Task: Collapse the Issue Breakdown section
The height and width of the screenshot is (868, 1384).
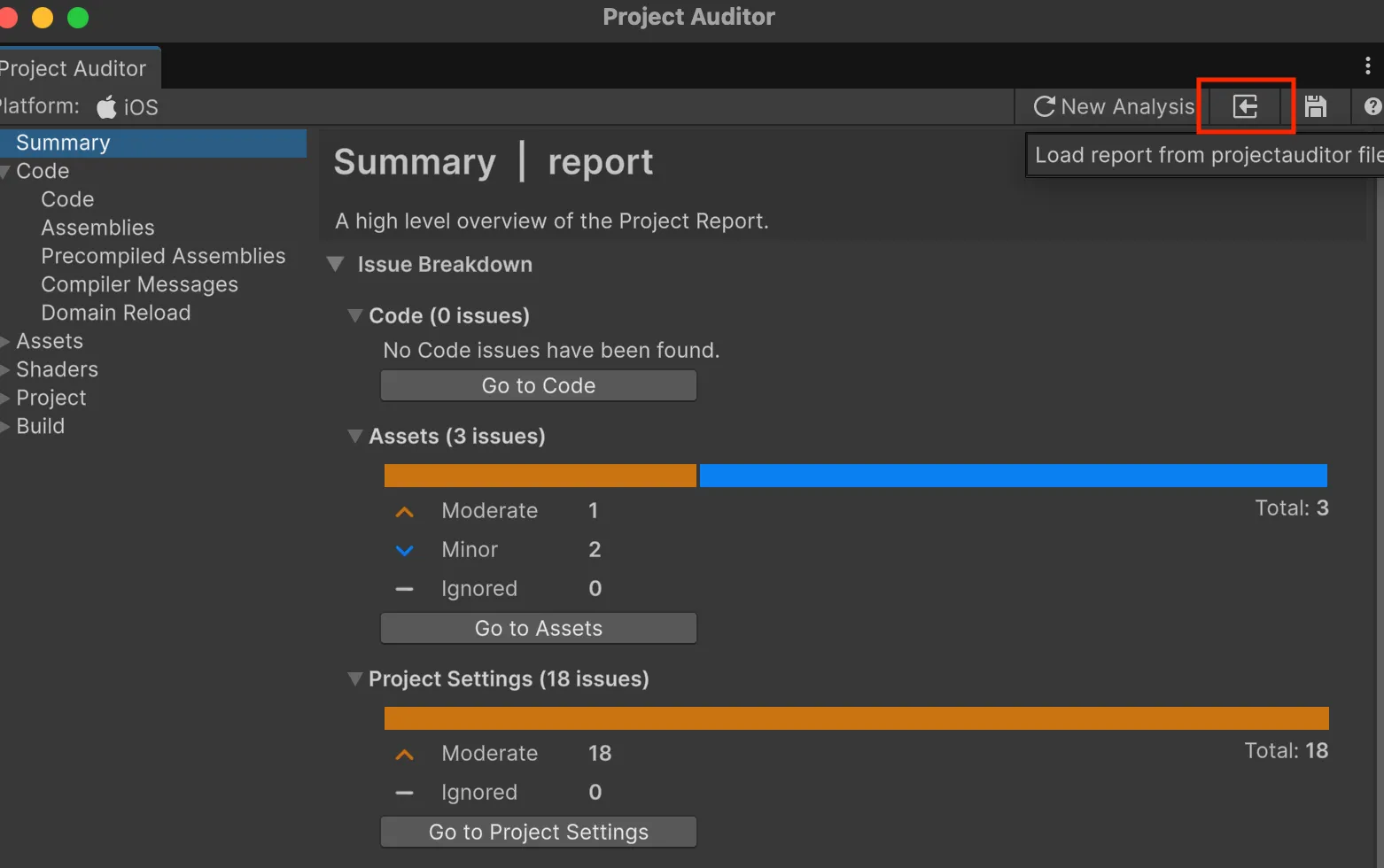Action: [x=336, y=265]
